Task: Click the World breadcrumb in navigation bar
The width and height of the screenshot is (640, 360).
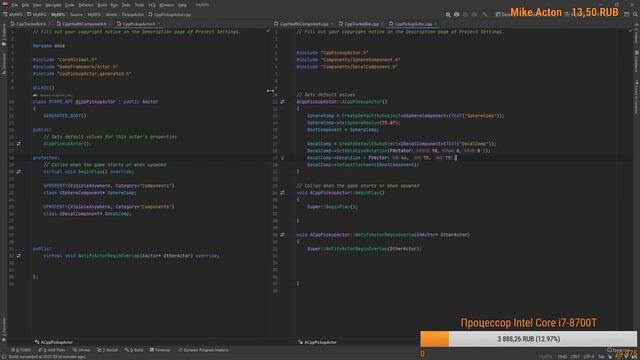Action: pos(111,14)
